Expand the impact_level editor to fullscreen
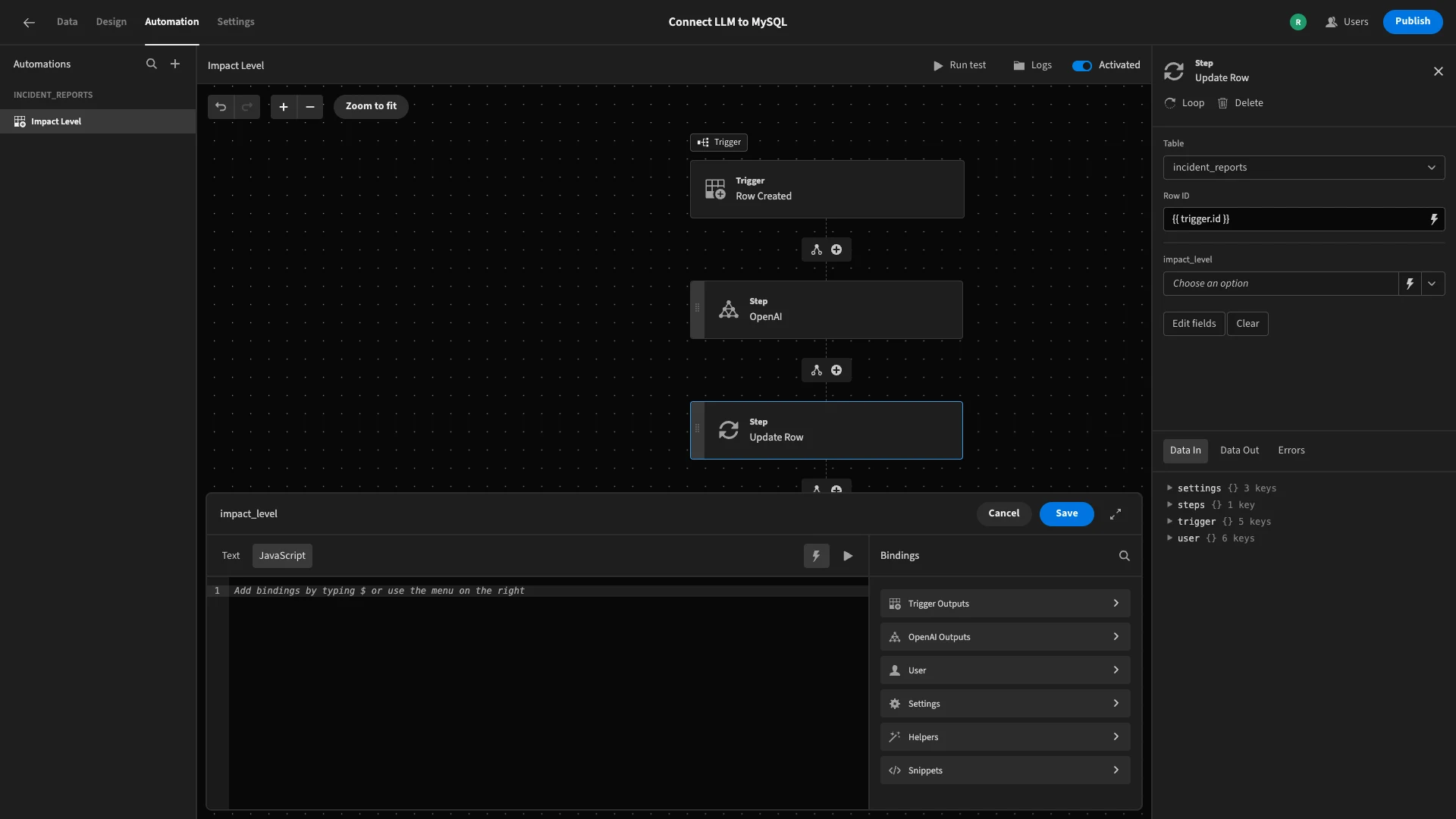Image resolution: width=1456 pixels, height=819 pixels. click(1116, 514)
